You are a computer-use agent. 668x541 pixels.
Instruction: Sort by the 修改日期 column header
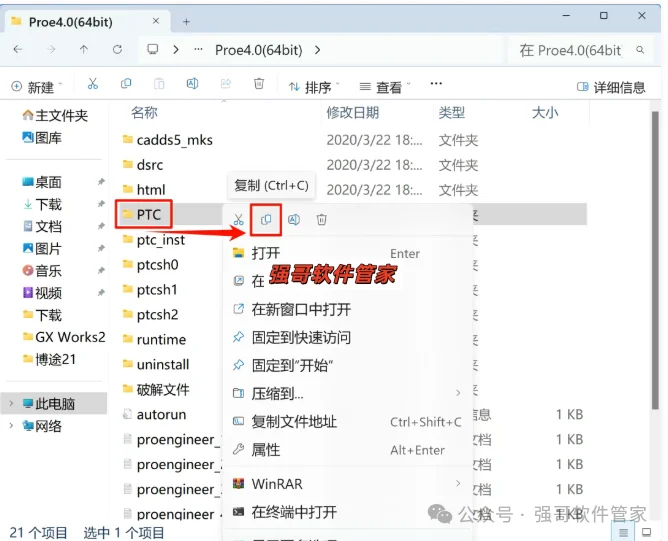353,113
